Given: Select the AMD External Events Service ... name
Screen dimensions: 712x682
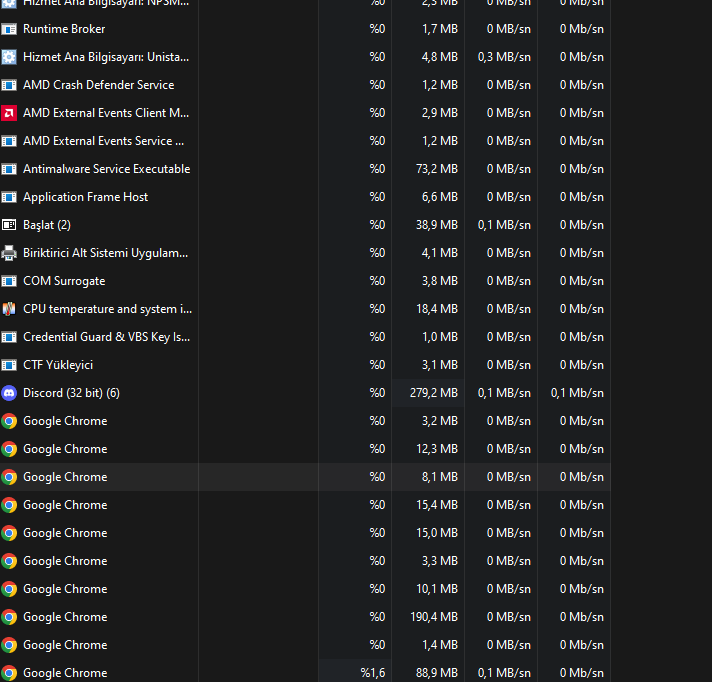Looking at the screenshot, I should 104,141.
